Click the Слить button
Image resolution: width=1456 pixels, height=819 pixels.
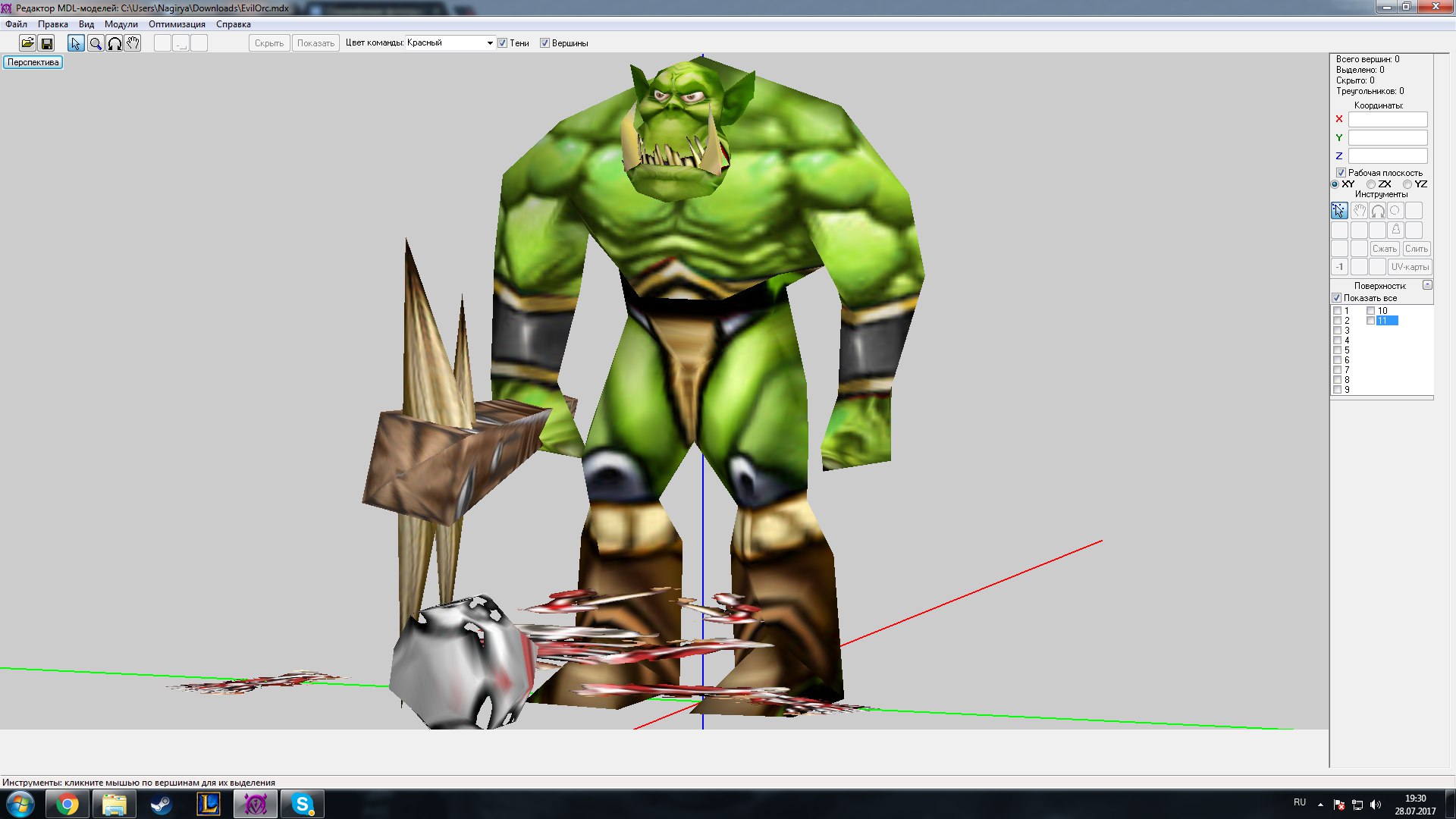(x=1416, y=249)
